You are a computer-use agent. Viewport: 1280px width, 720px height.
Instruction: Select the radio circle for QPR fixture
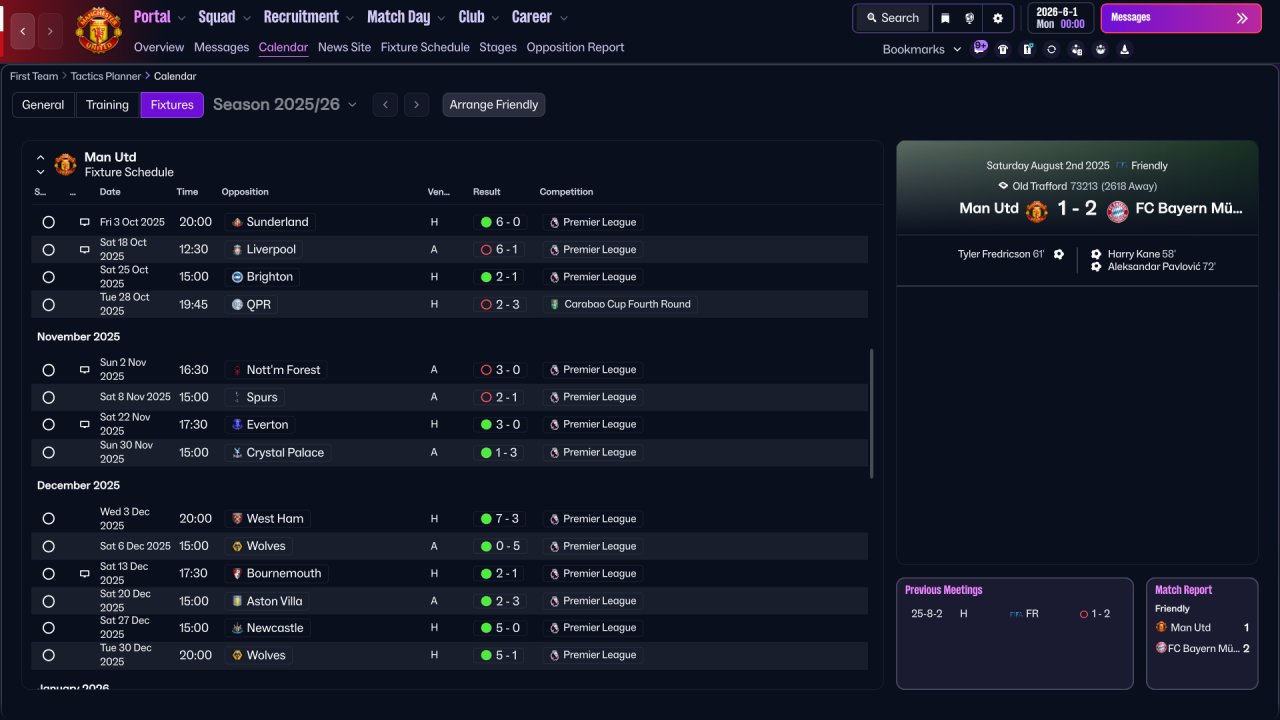tap(48, 304)
